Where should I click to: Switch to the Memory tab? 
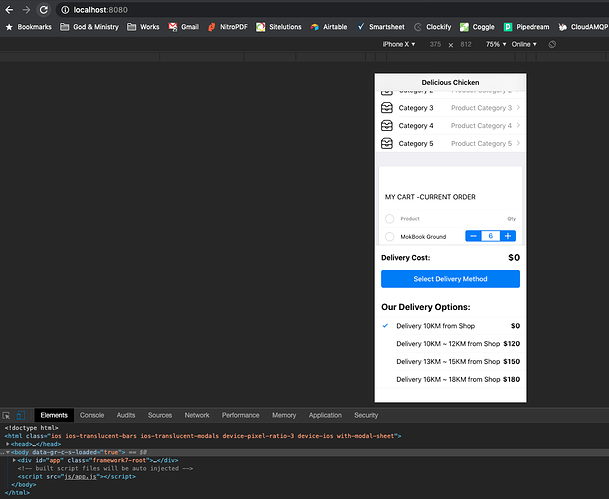(x=284, y=415)
